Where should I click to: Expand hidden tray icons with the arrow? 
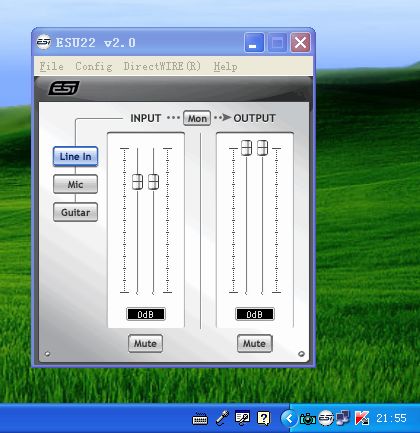tap(289, 418)
